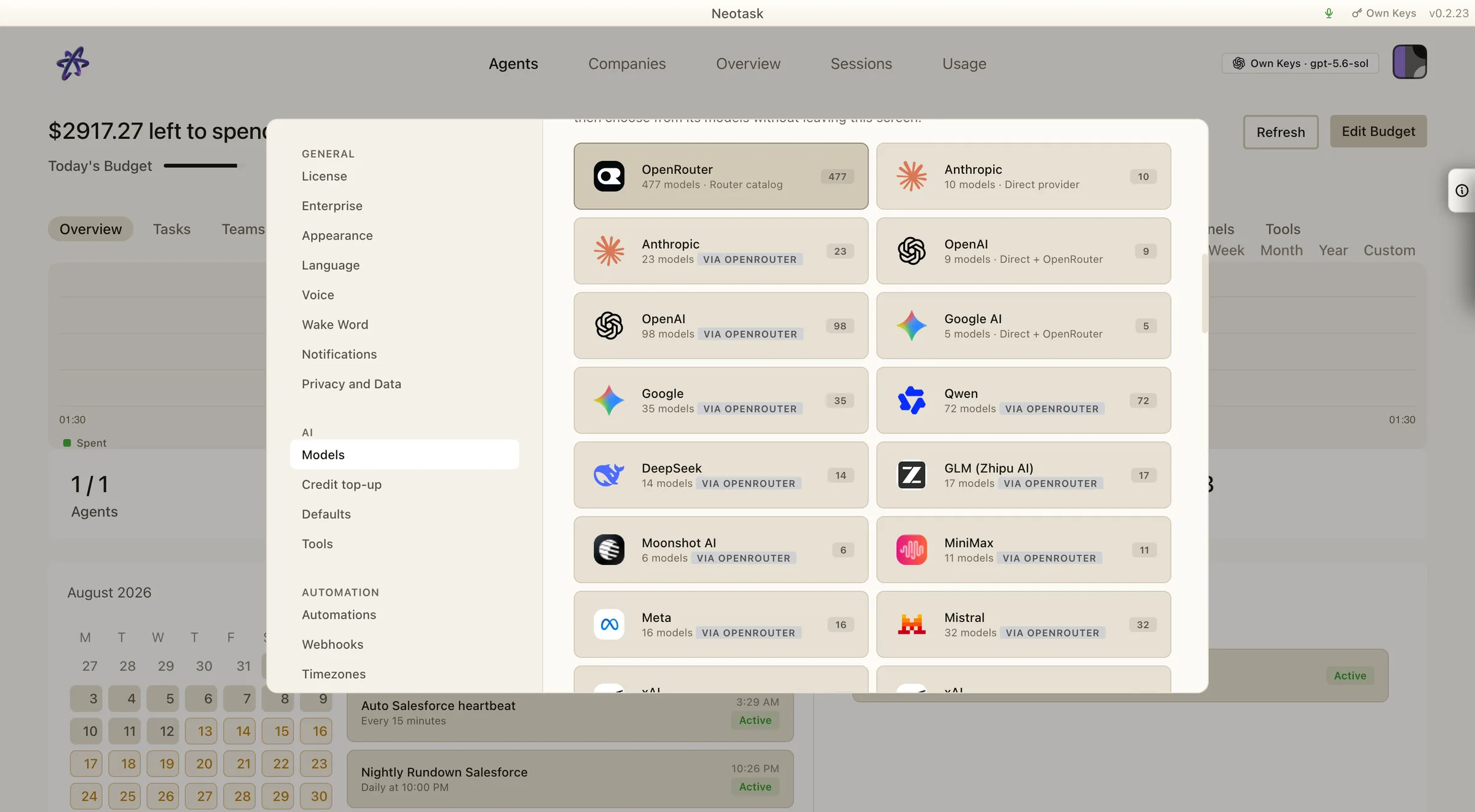
Task: Open the Companies tab
Action: click(x=627, y=63)
